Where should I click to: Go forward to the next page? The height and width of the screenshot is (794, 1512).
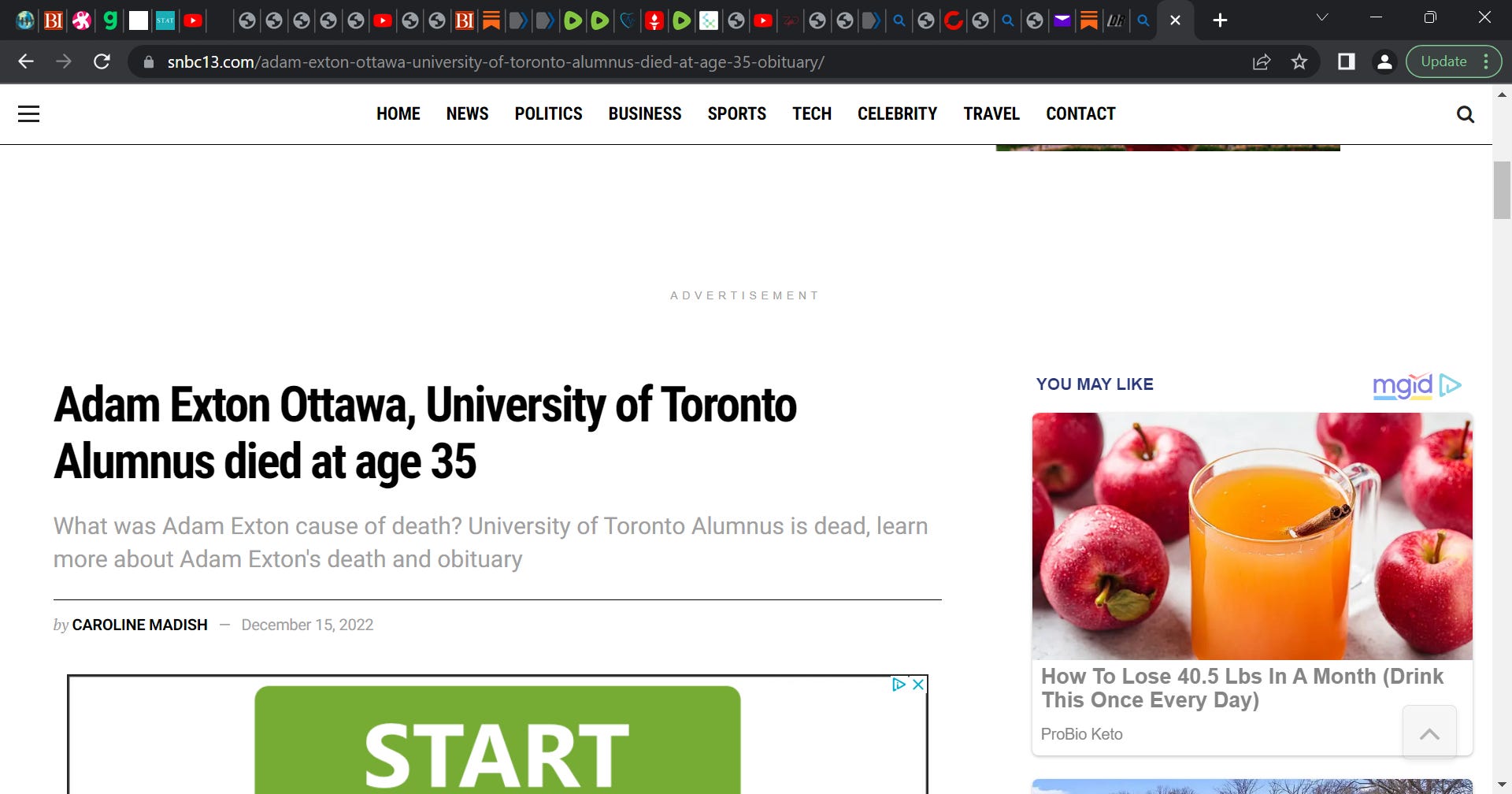(64, 61)
